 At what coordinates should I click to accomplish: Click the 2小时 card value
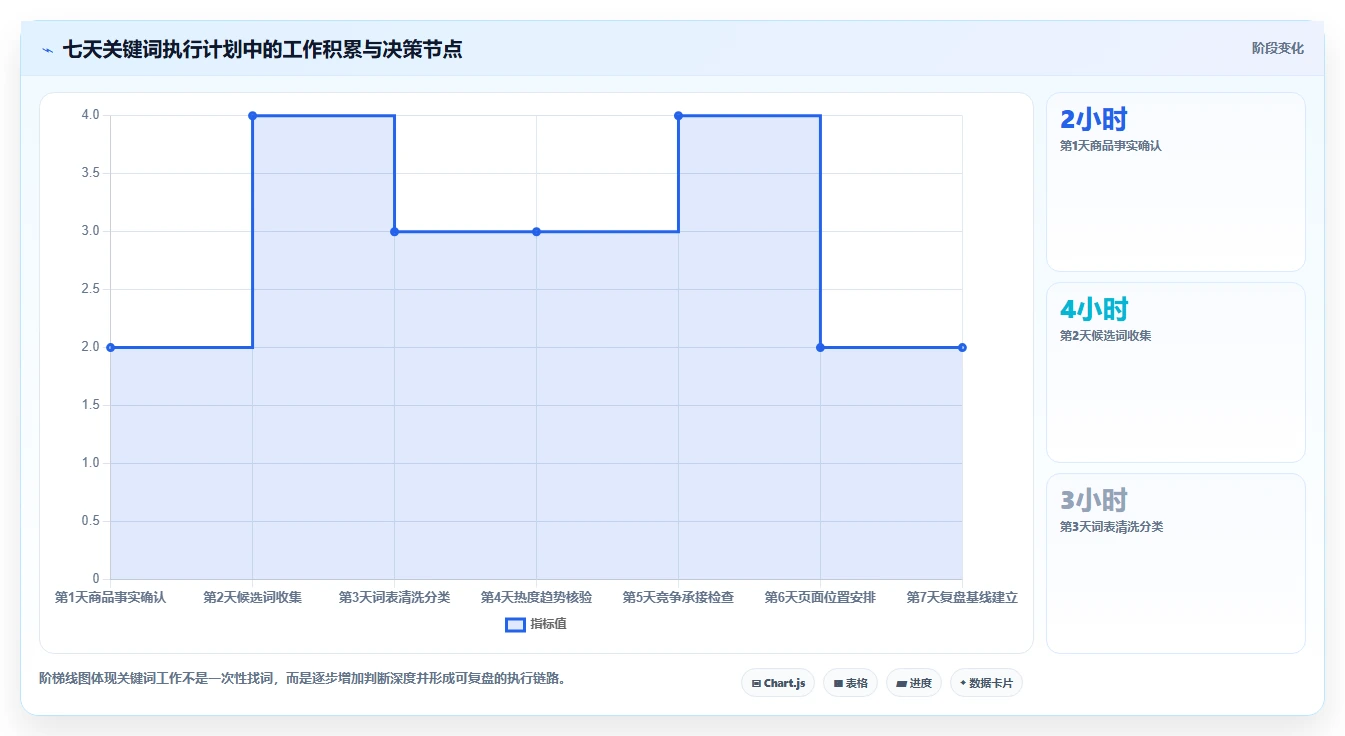click(1094, 119)
